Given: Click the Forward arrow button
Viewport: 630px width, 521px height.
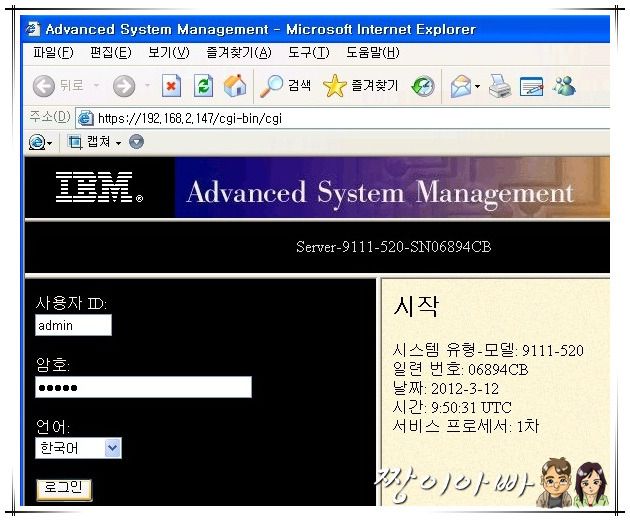Looking at the screenshot, I should 124,86.
